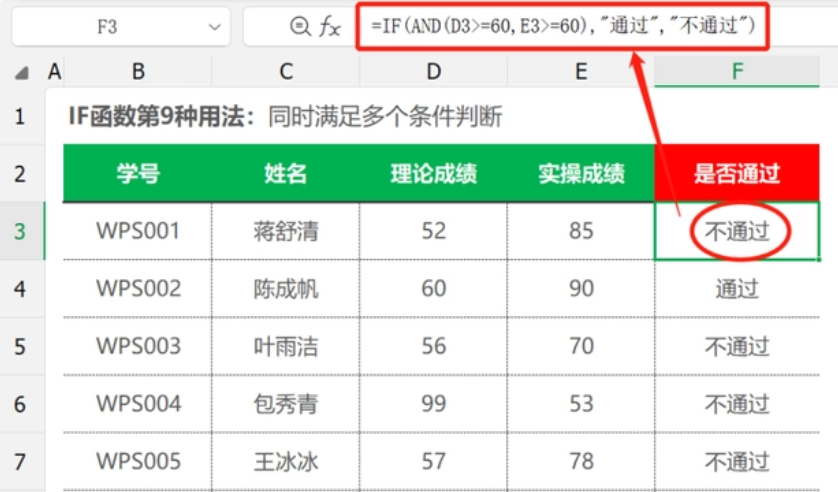838x492 pixels.
Task: Click the select-all triangle corner
Action: click(x=21, y=73)
